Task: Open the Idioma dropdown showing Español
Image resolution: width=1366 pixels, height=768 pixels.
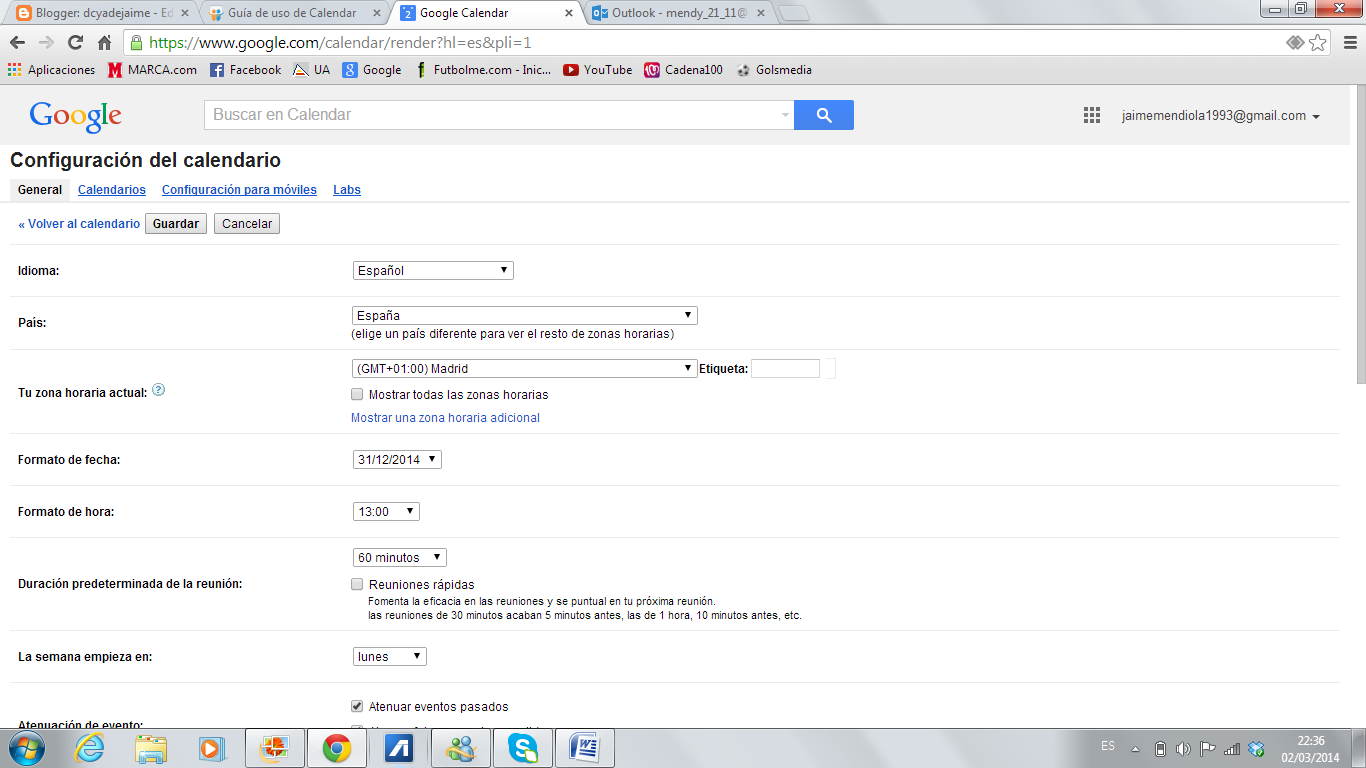Action: click(x=433, y=270)
